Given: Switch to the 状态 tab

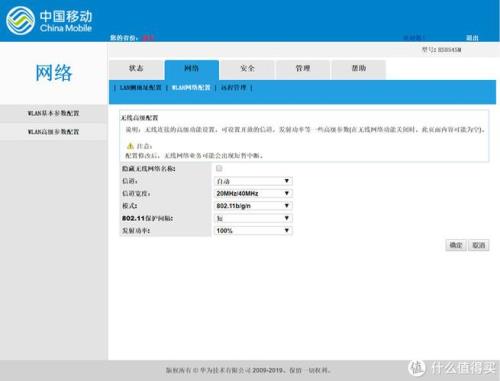Looking at the screenshot, I should pyautogui.click(x=136, y=69).
